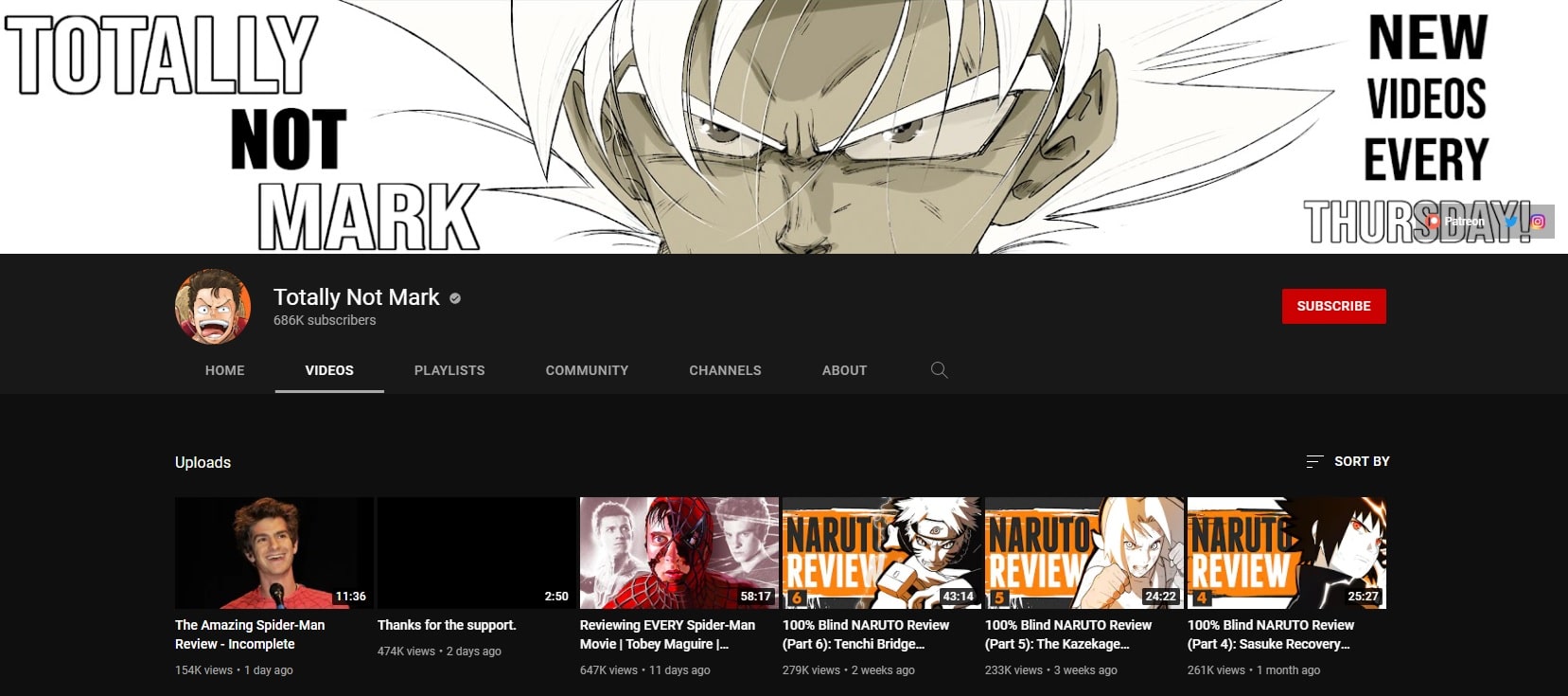Switch to the About tab

point(844,370)
